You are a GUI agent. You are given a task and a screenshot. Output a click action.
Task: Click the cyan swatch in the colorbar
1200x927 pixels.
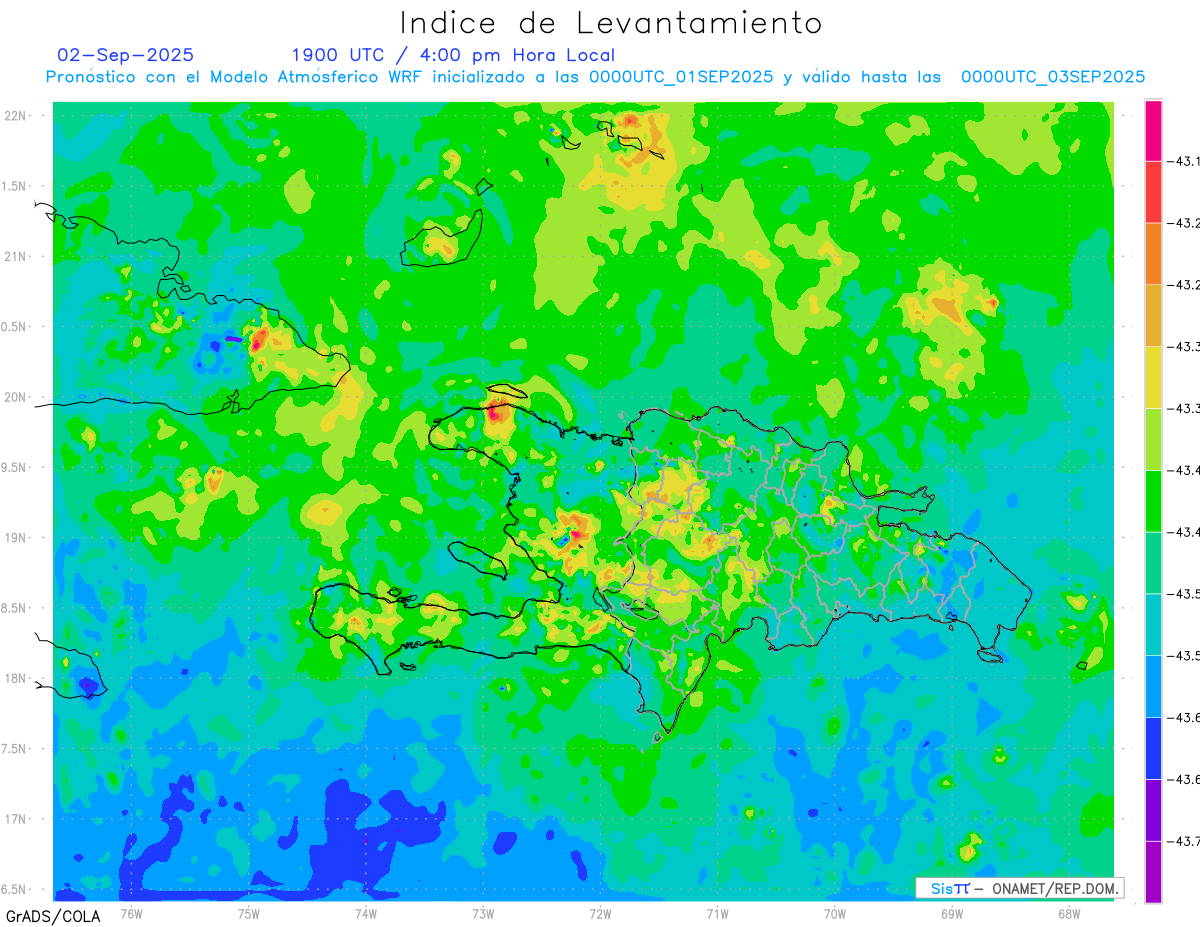(1153, 625)
